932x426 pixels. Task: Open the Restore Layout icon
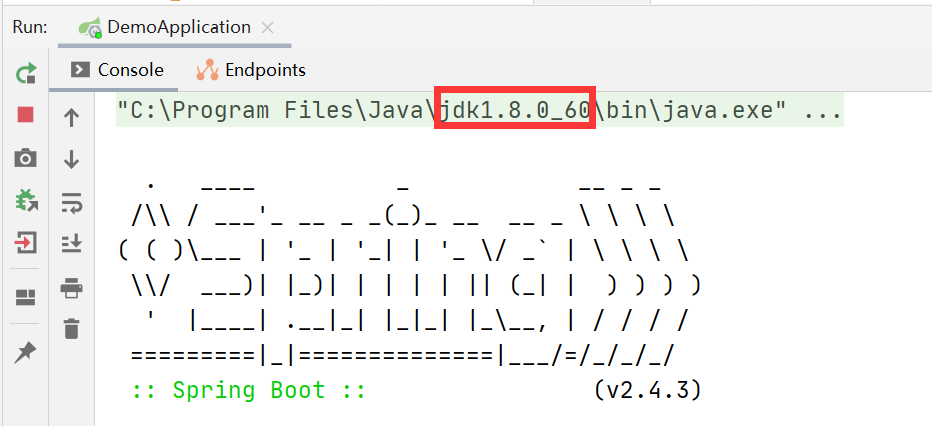[26, 297]
